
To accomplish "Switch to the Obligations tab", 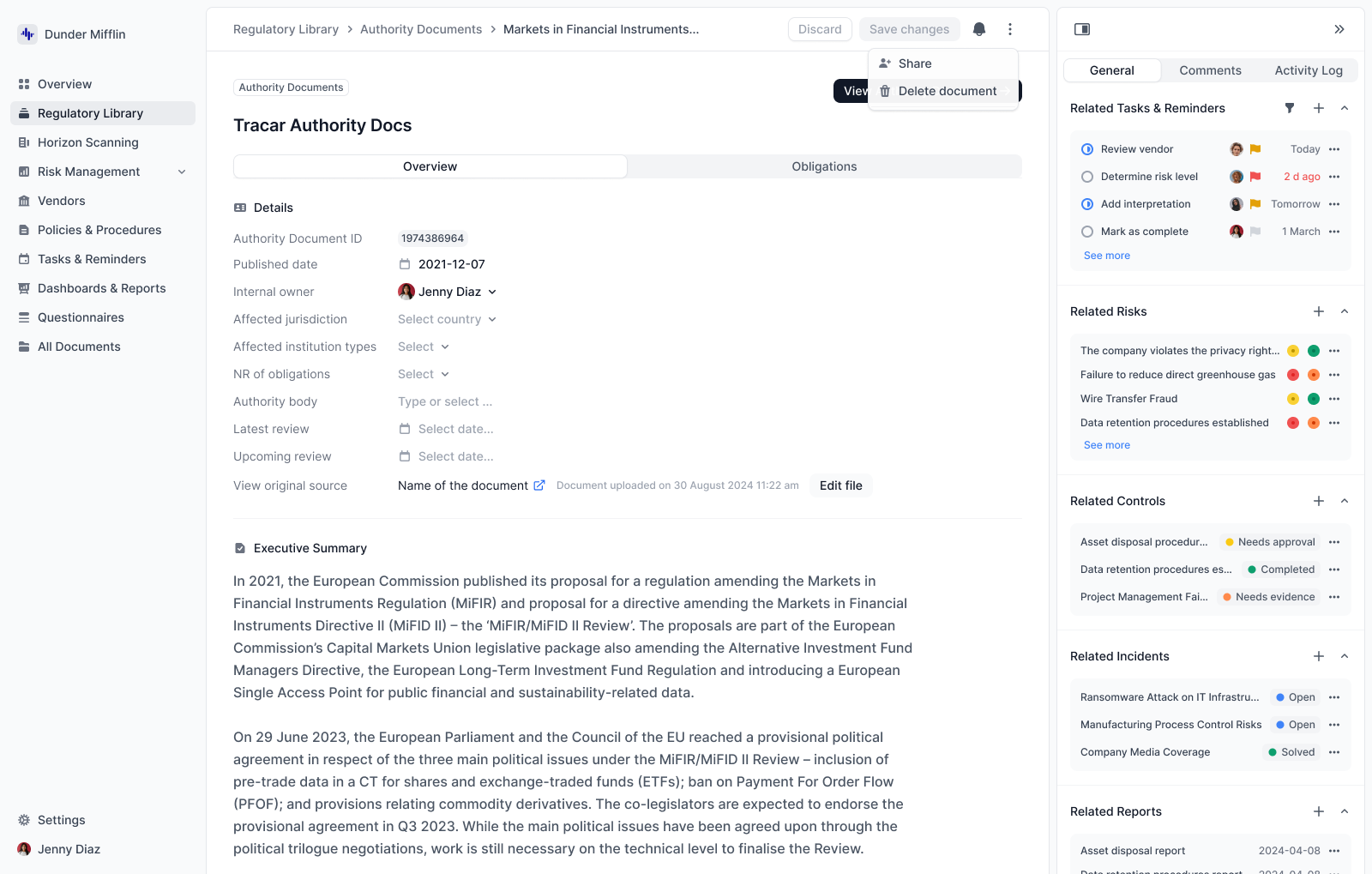I will [x=824, y=166].
